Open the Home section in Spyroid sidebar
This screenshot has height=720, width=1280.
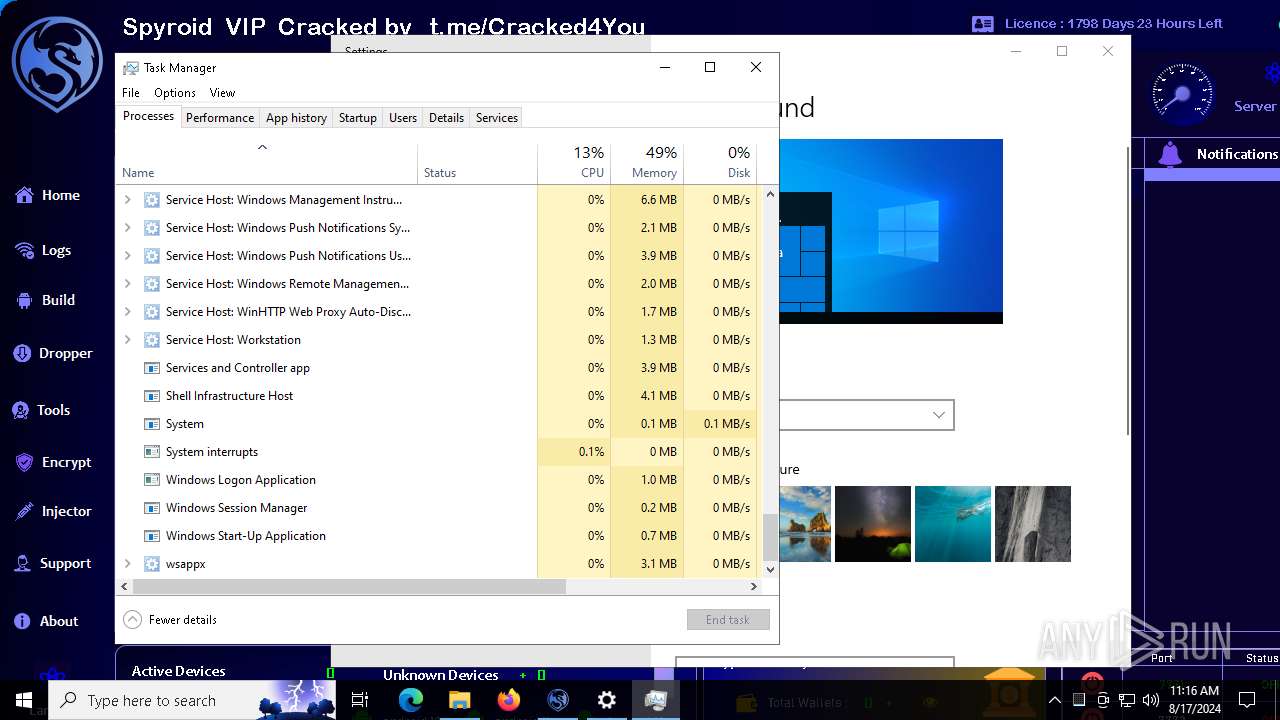[x=47, y=196]
